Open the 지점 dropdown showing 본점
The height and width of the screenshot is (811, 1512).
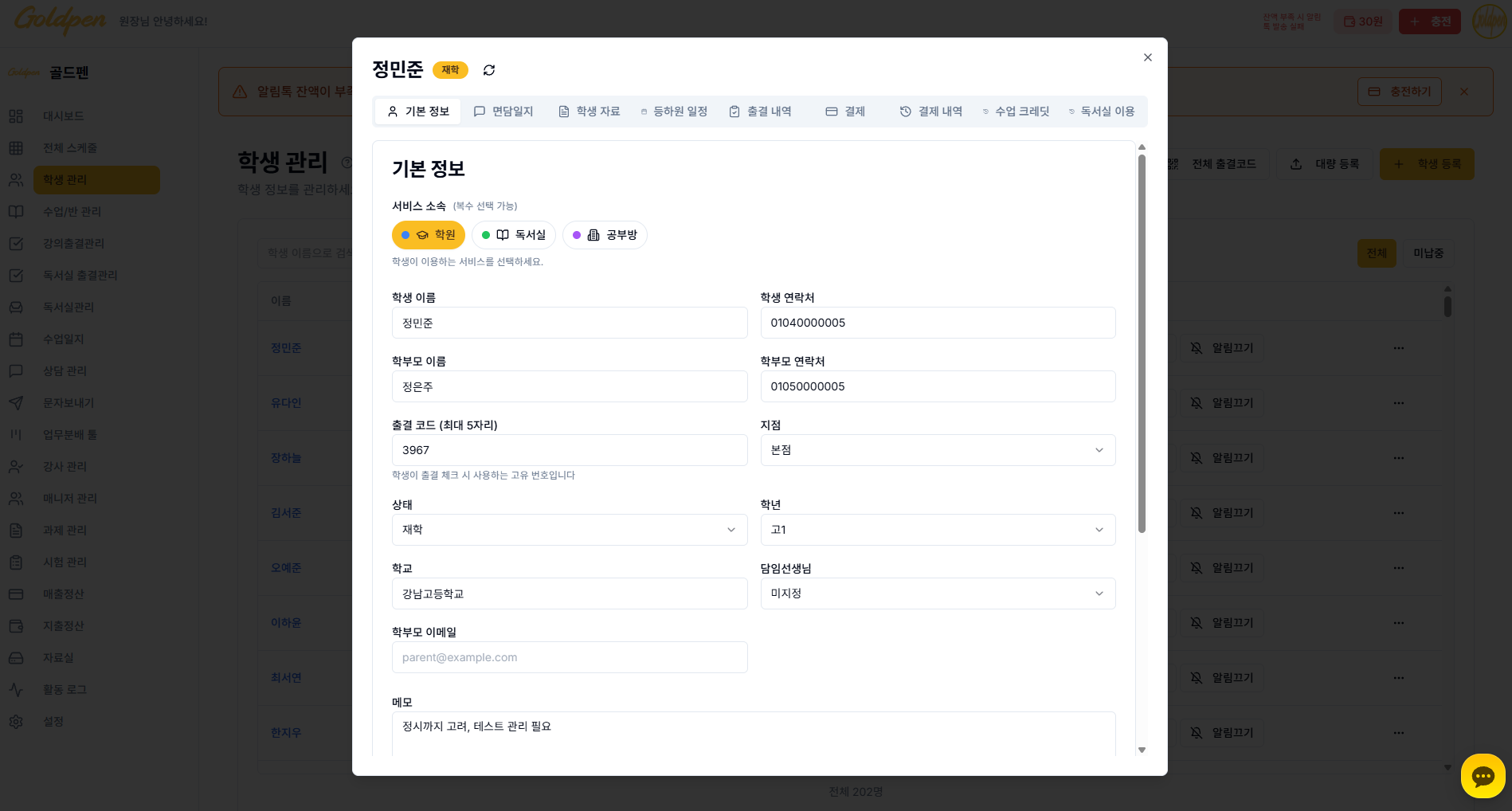click(938, 450)
